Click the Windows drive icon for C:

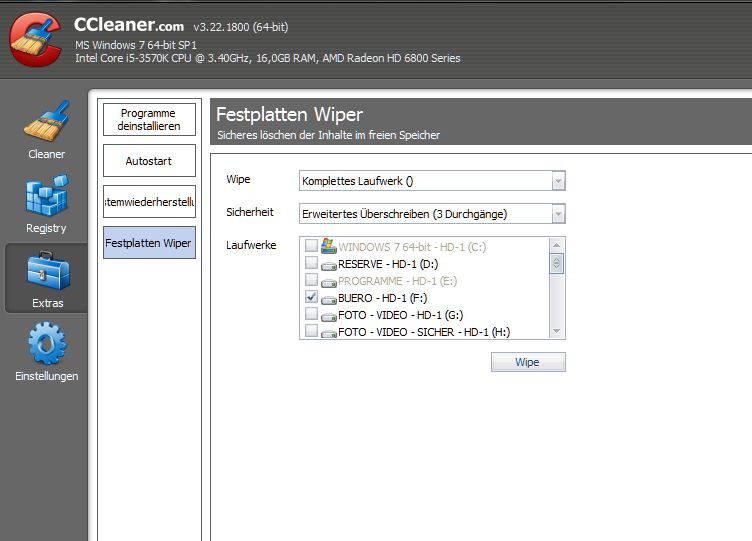coord(329,246)
